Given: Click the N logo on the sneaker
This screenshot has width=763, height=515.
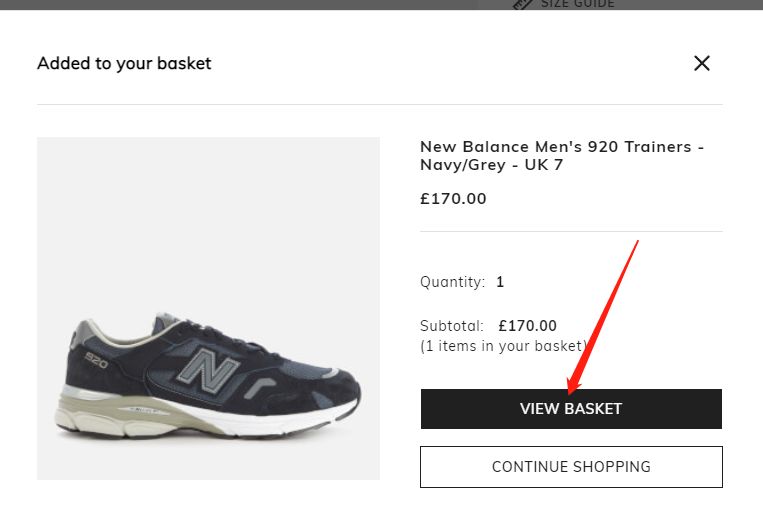Looking at the screenshot, I should [x=208, y=370].
